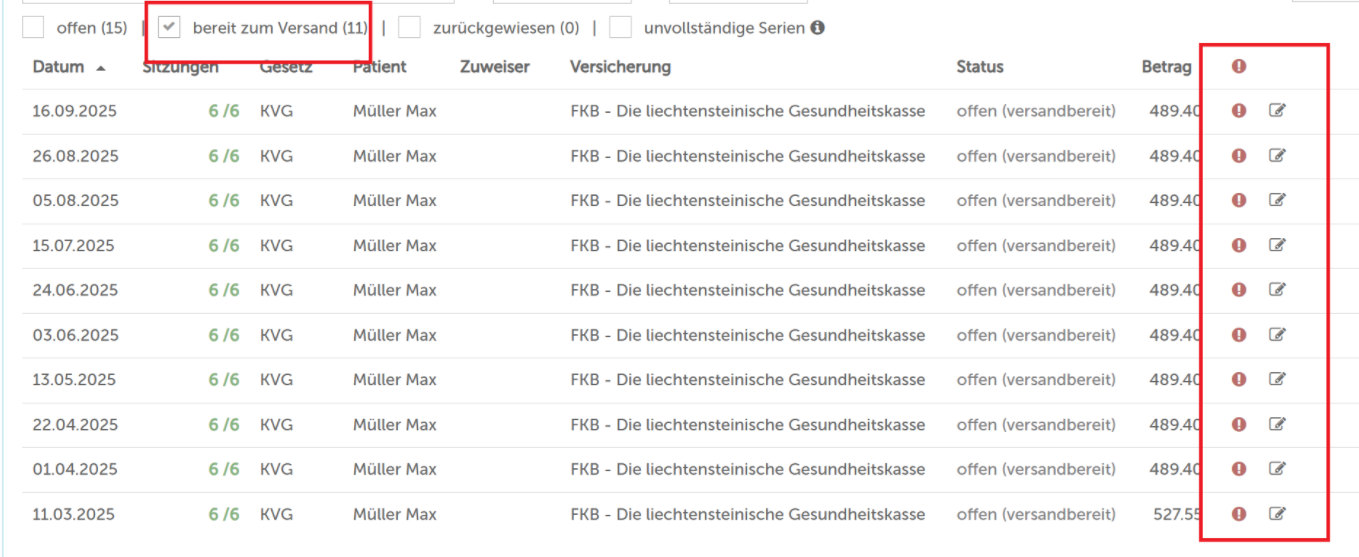Open edit icon for 26.08.2025 invoice

tap(1276, 155)
